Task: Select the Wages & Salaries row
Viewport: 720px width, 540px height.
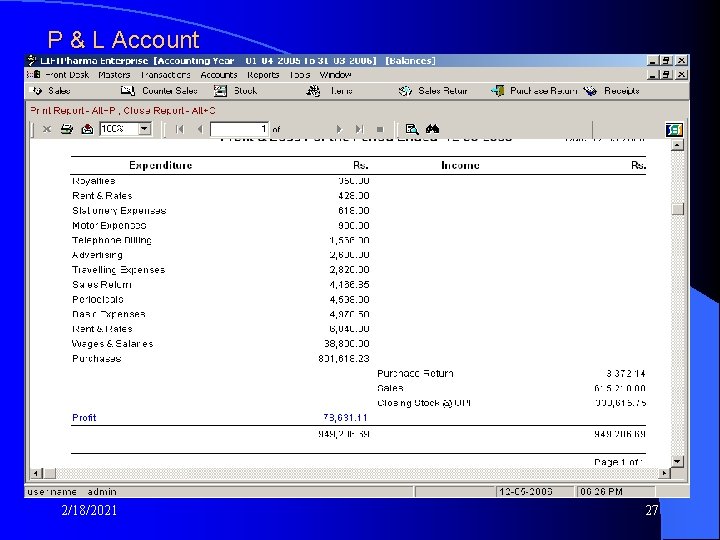Action: pyautogui.click(x=220, y=344)
